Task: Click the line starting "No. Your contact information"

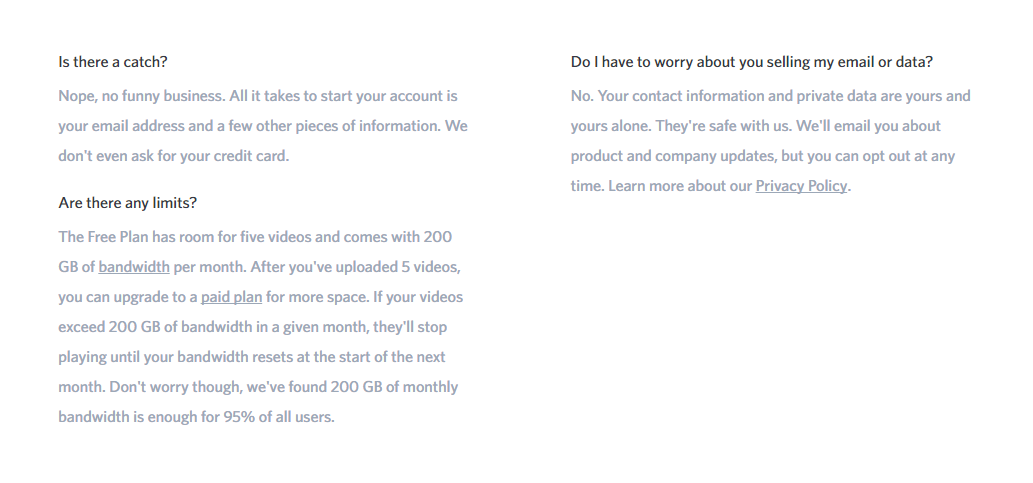Action: 770,96
